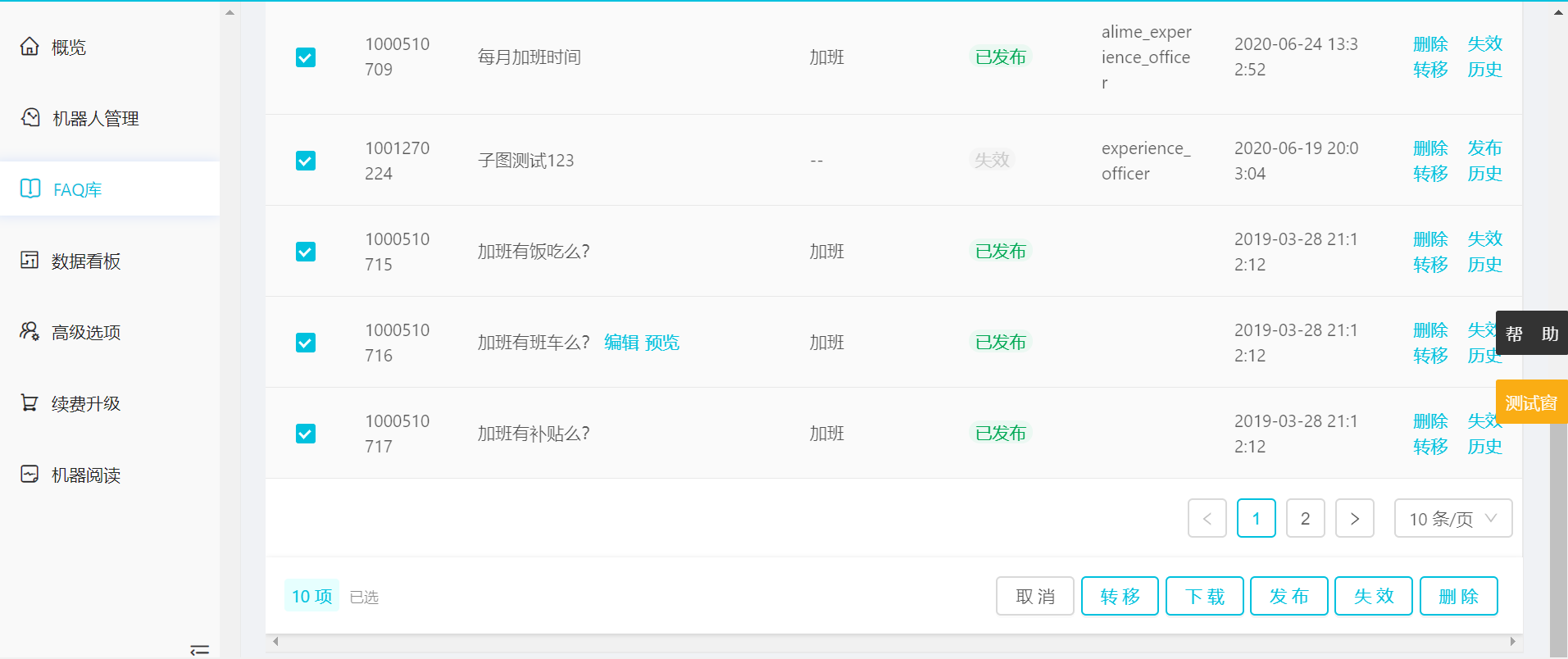Select page 1 in pagination
Image resolution: width=1568 pixels, height=659 pixels.
point(1257,518)
